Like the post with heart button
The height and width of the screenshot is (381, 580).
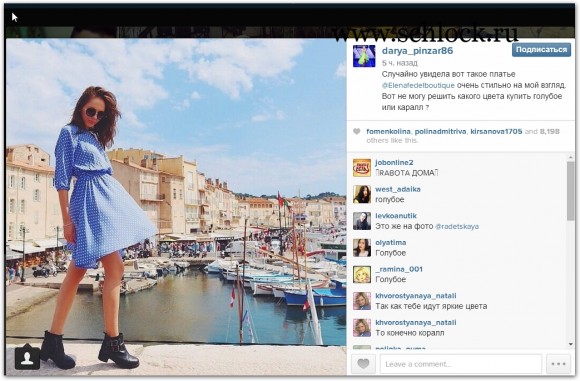[363, 364]
